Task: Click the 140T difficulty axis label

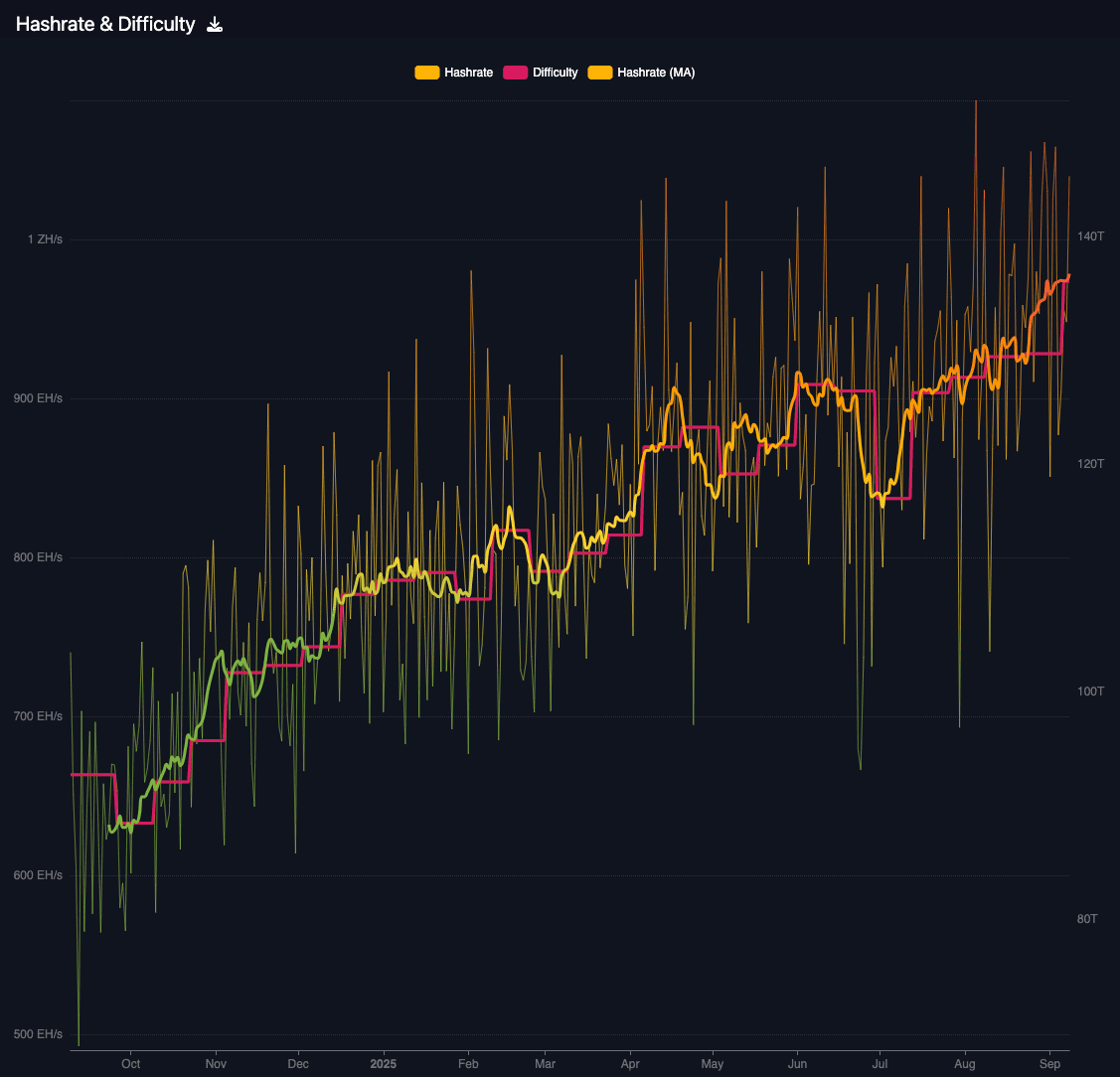Action: point(1090,236)
